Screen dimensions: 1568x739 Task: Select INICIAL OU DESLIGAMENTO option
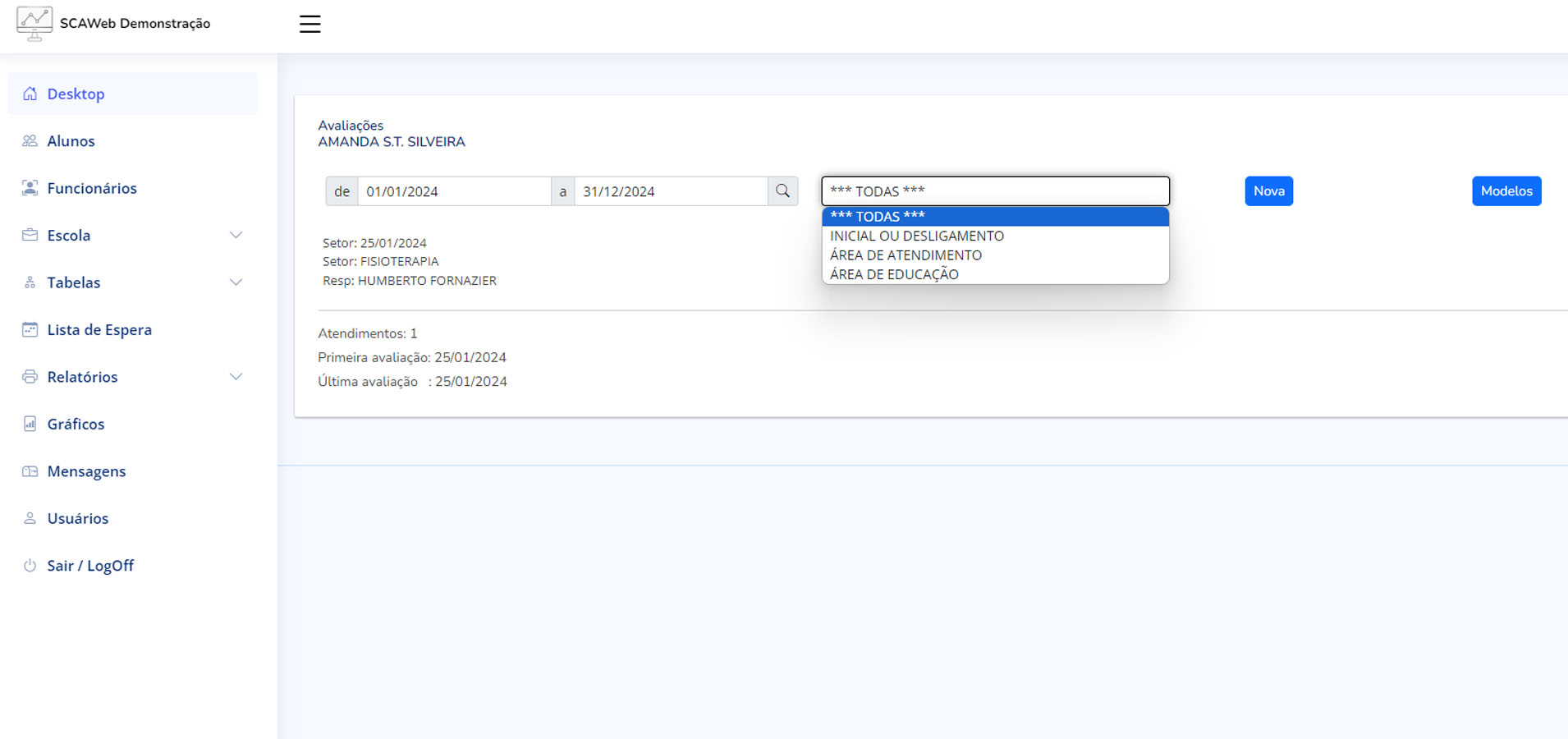coord(916,236)
